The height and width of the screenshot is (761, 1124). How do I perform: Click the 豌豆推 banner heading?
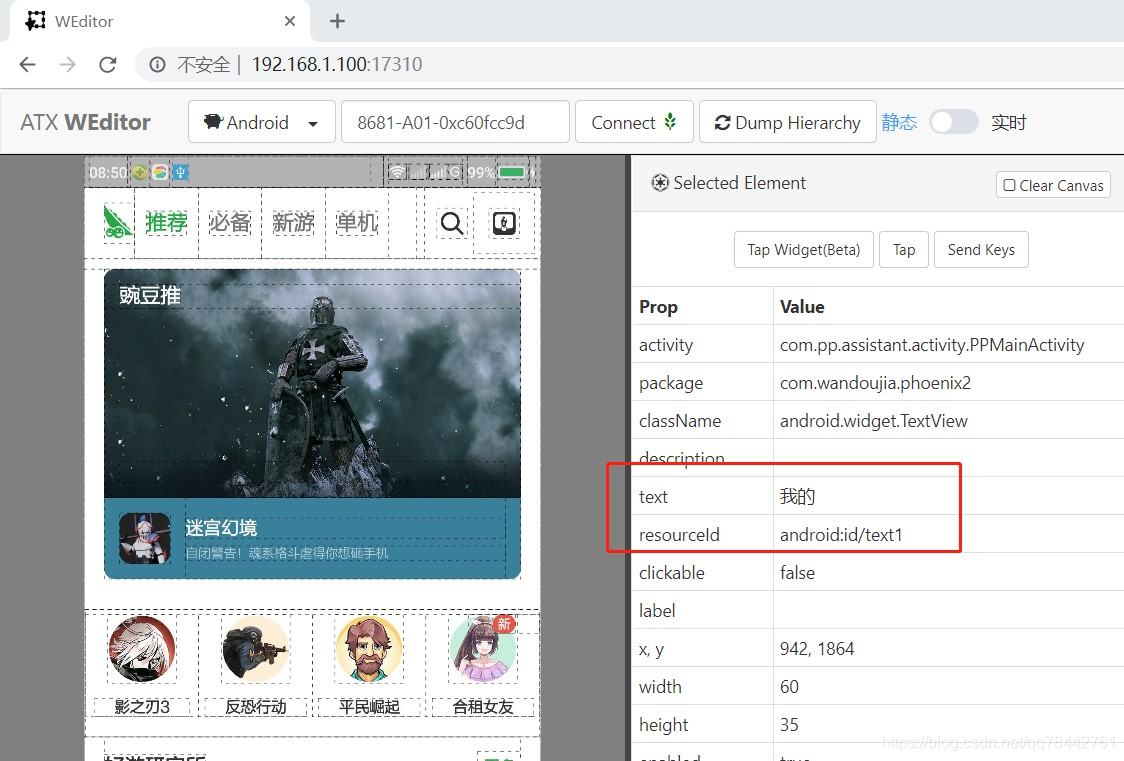(150, 295)
